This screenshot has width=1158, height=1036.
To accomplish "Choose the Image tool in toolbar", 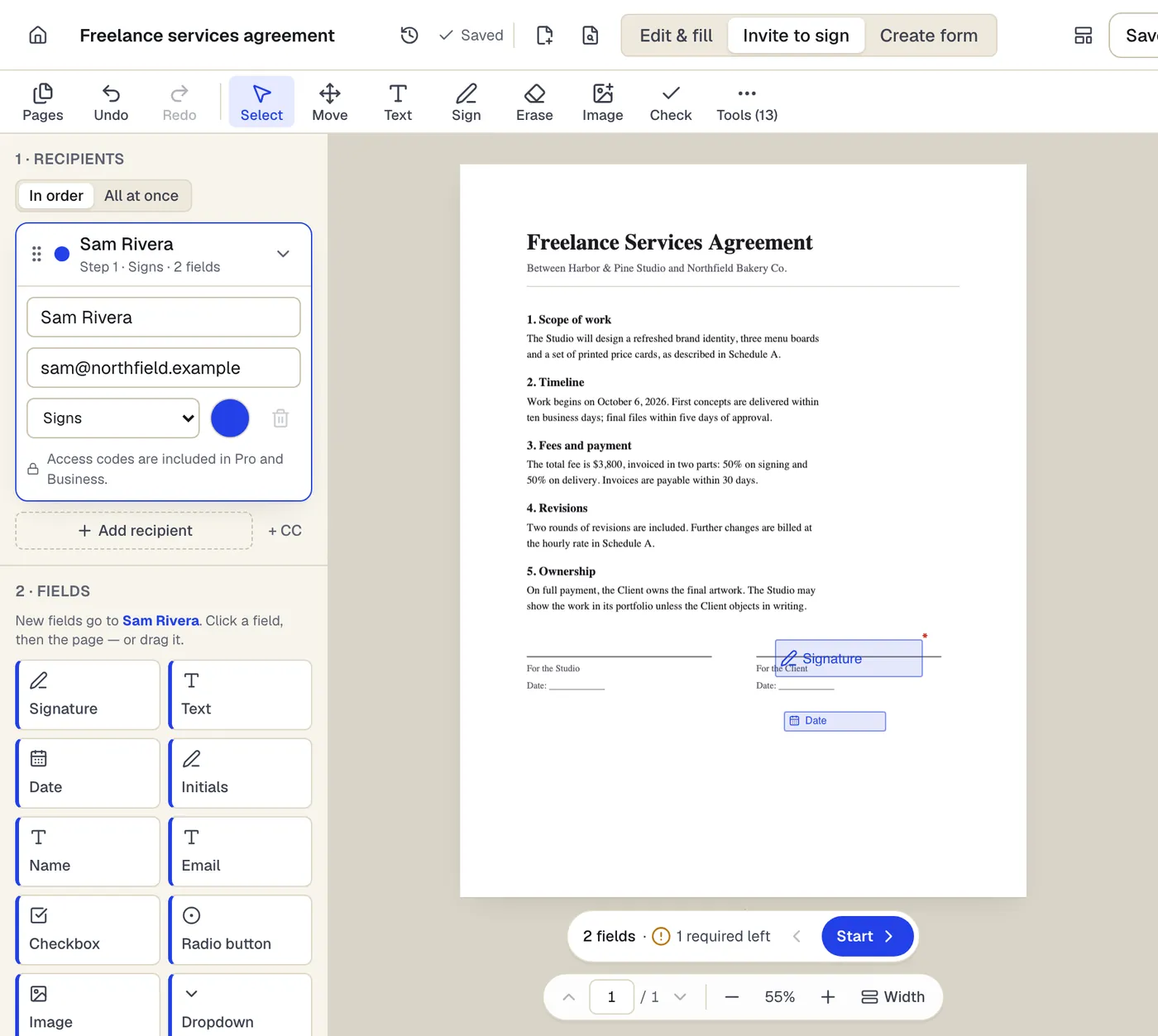I will pos(602,103).
